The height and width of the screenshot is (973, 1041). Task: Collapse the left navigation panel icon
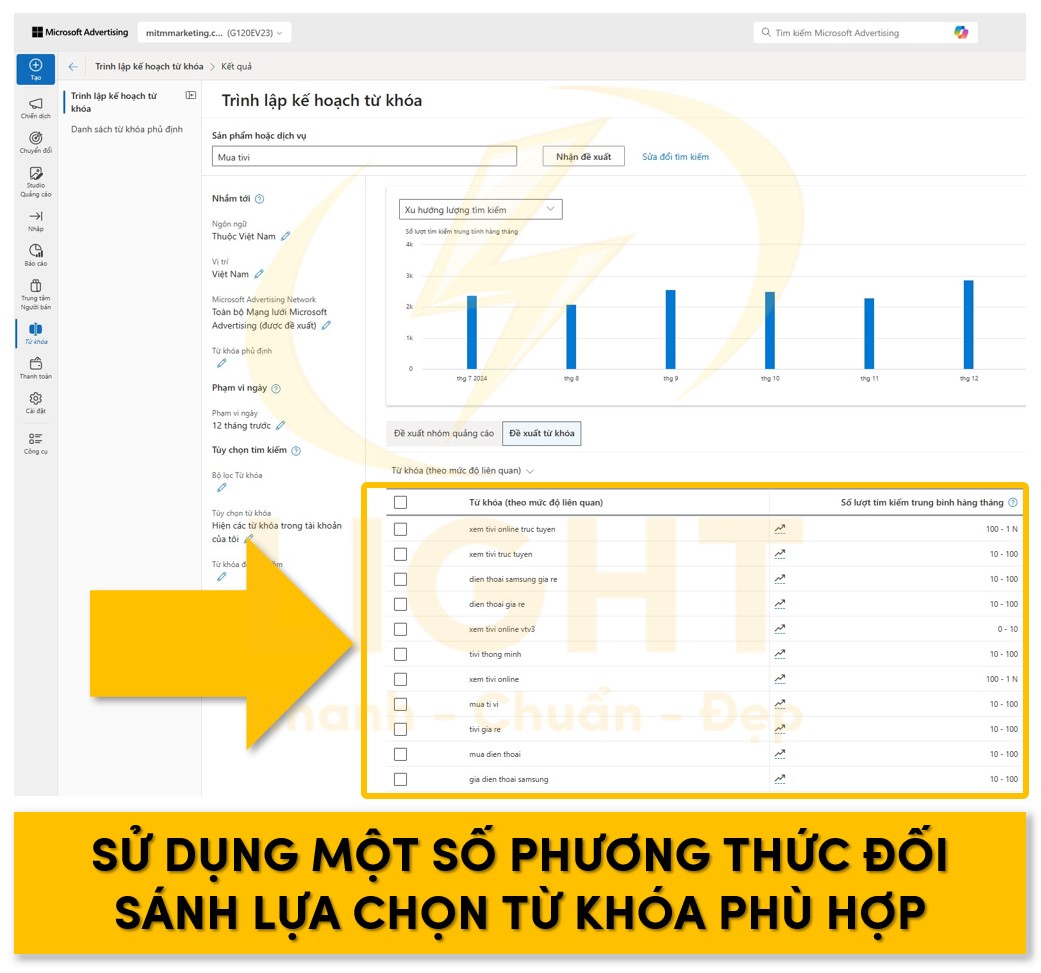pos(191,96)
